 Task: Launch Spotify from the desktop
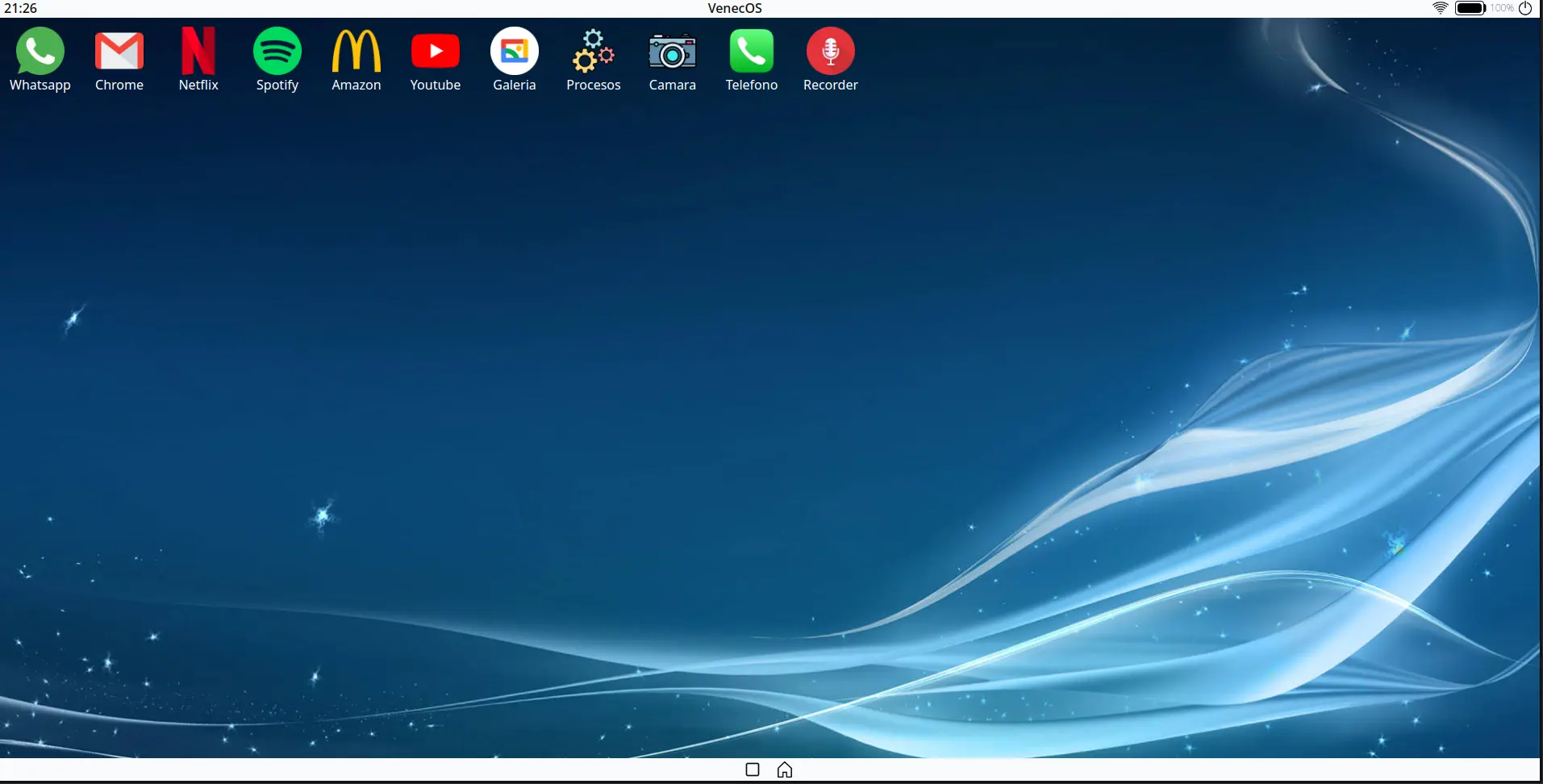click(277, 52)
